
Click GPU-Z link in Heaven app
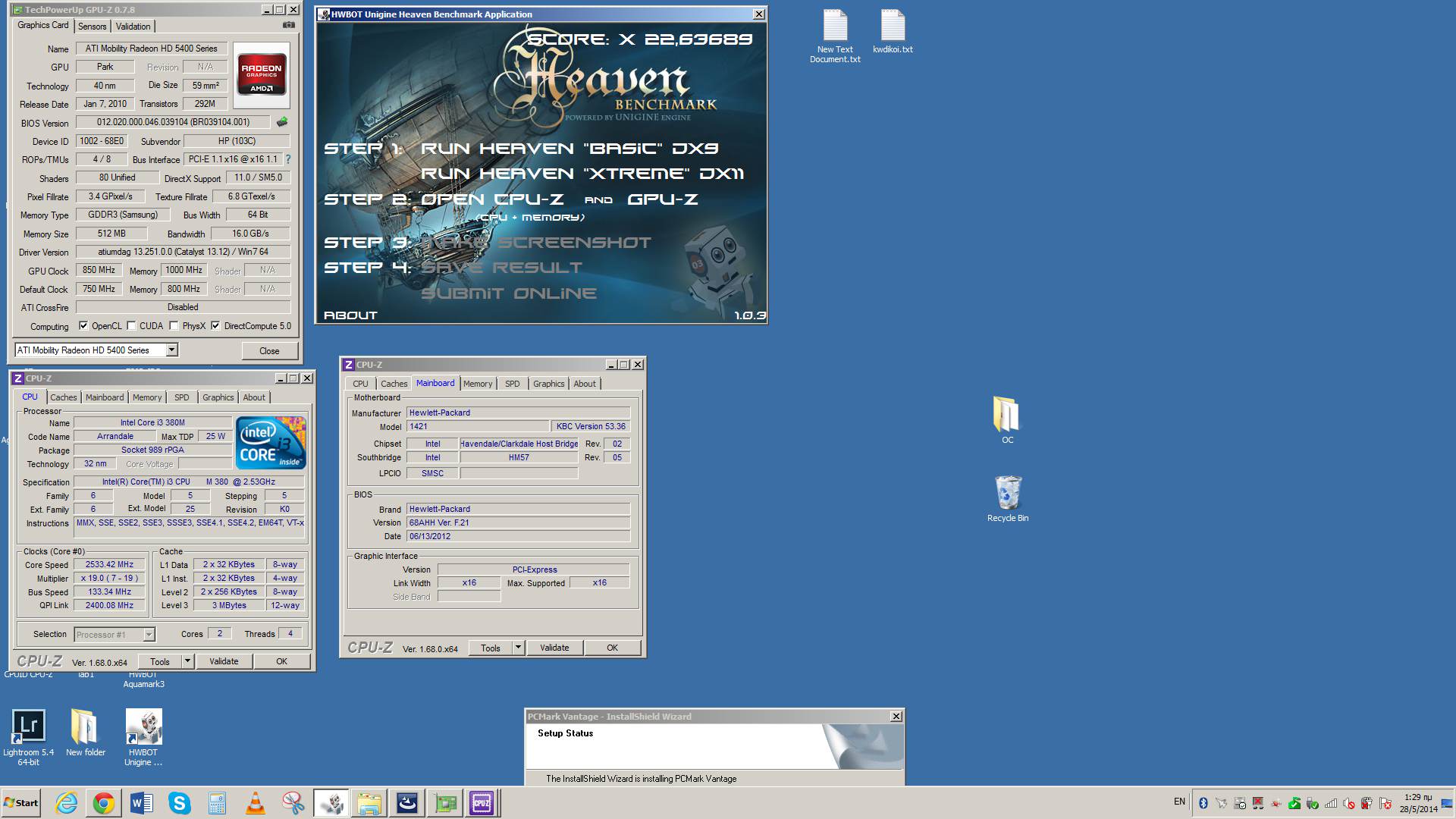pos(663,199)
